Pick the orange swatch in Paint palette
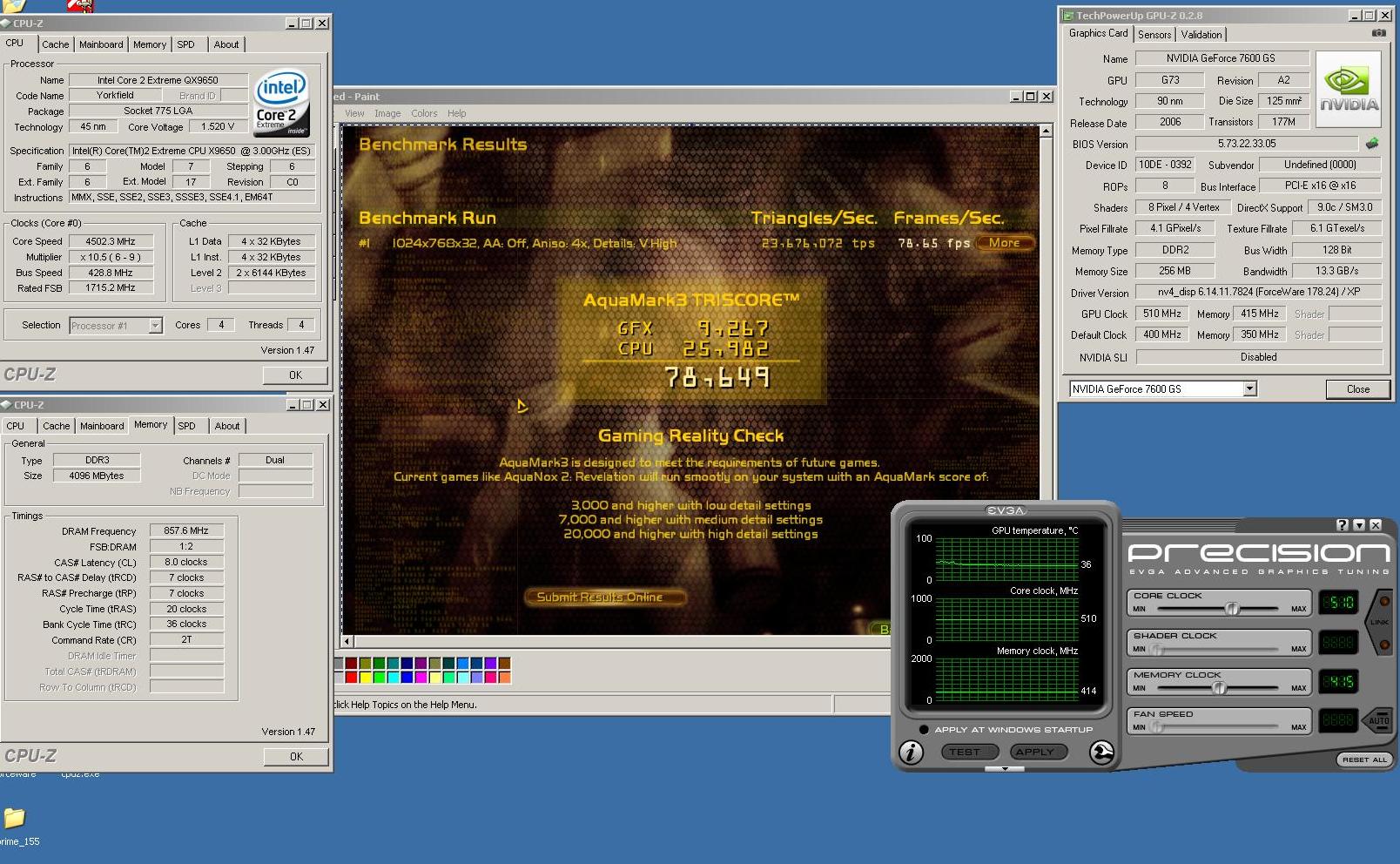1400x864 pixels. [504, 677]
